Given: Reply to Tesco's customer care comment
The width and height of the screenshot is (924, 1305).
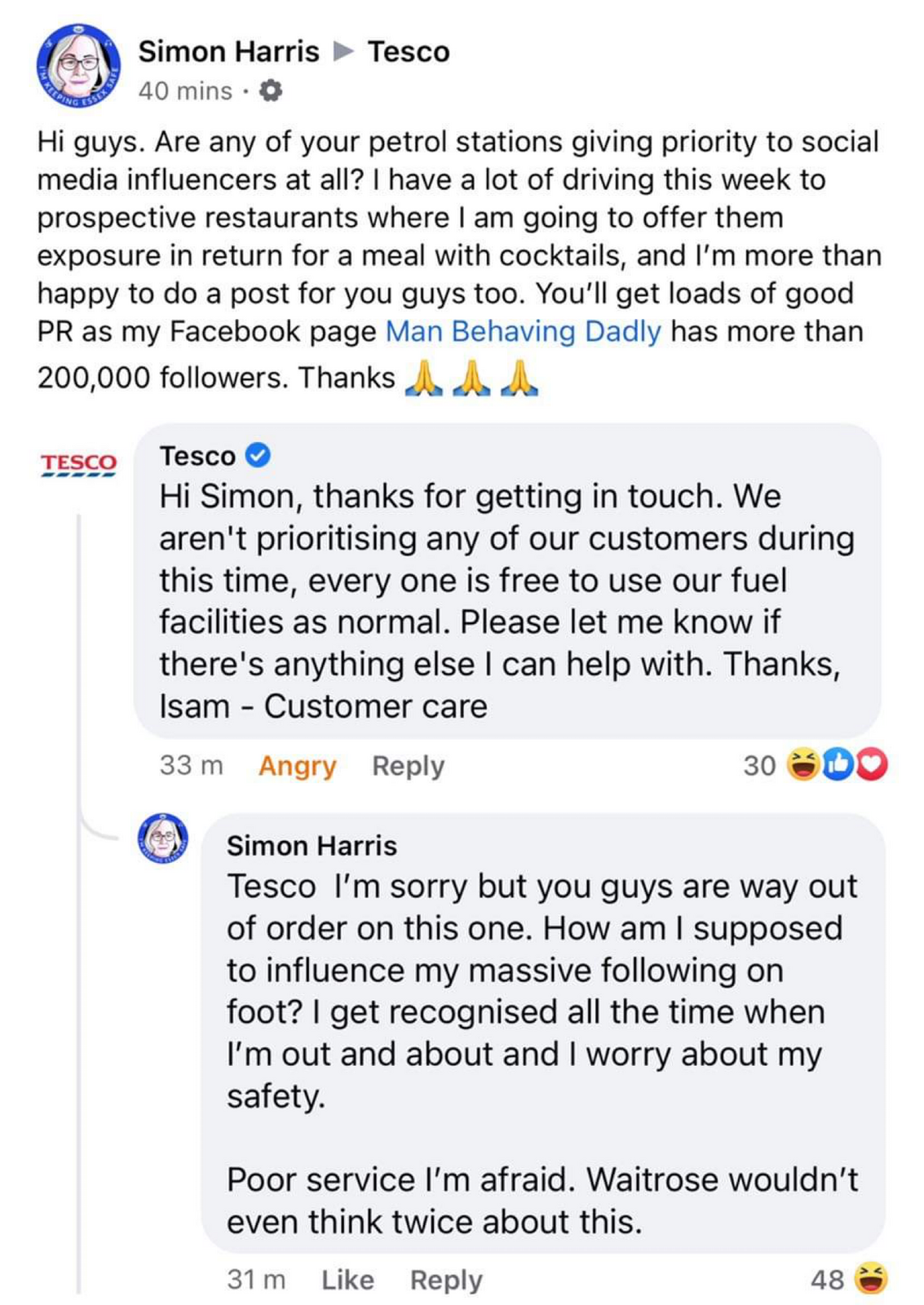Looking at the screenshot, I should point(408,766).
